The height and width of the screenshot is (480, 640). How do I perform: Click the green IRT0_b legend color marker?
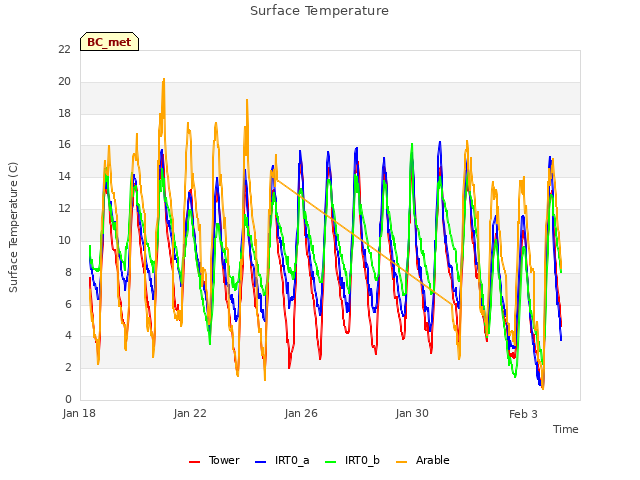(x=331, y=462)
